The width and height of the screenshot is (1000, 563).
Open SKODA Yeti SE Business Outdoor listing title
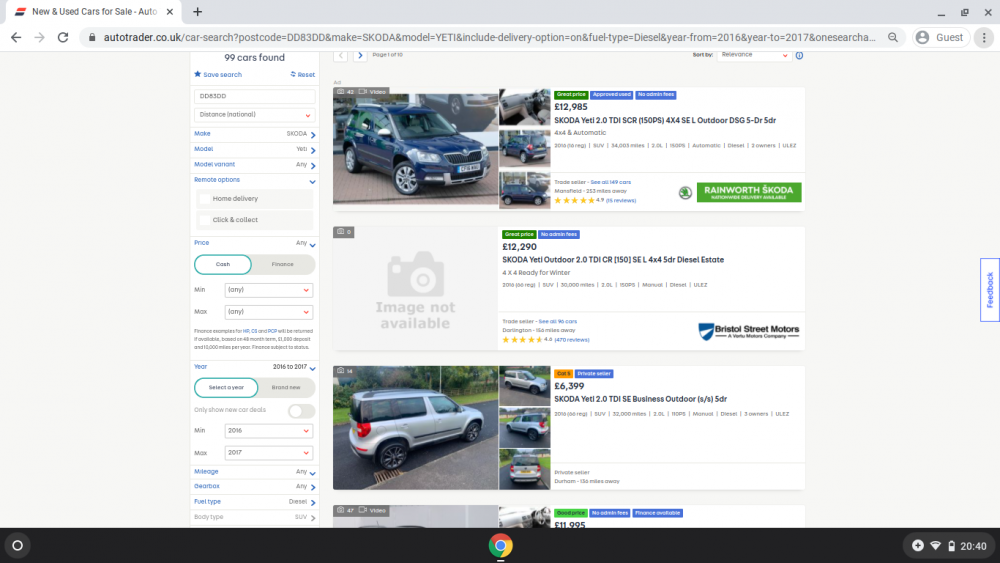640,399
